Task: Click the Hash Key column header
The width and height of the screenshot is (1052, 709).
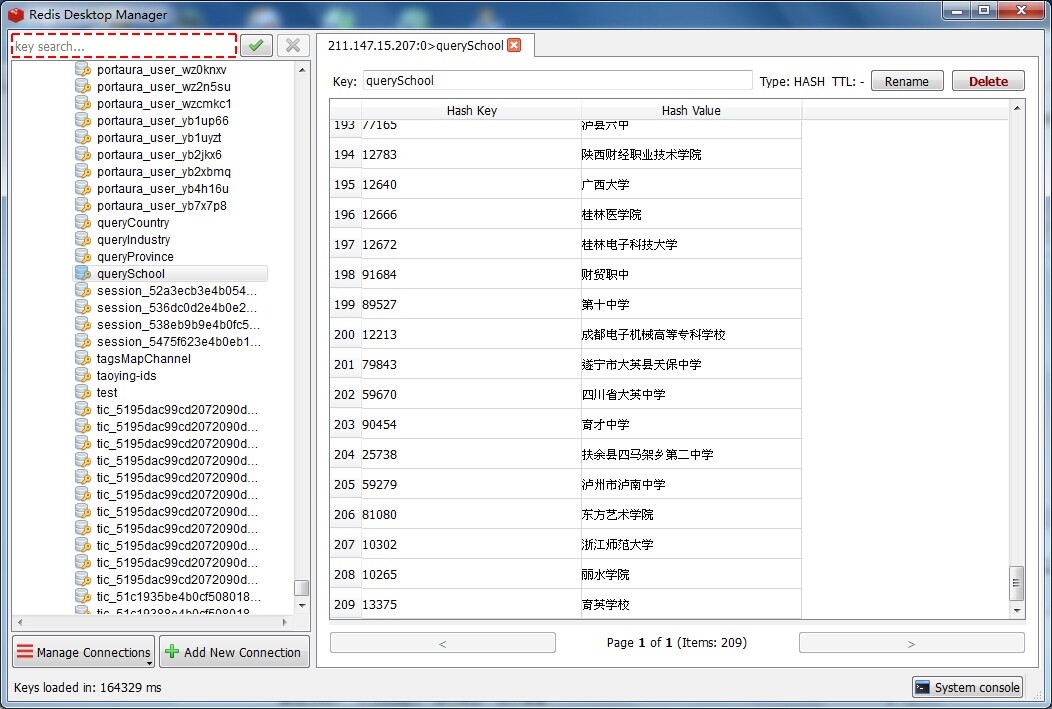Action: pos(471,110)
